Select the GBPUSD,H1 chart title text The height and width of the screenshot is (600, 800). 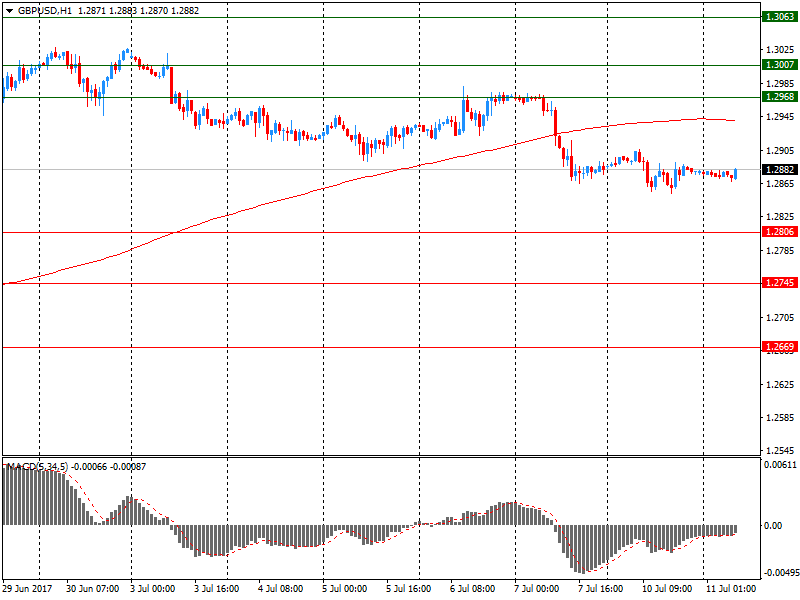45,11
